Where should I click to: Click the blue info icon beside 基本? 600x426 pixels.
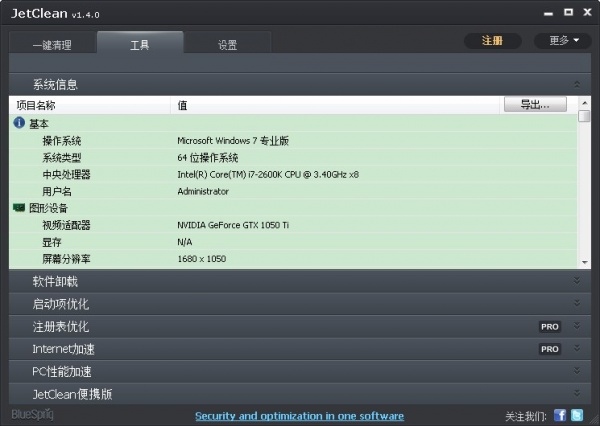(19, 123)
